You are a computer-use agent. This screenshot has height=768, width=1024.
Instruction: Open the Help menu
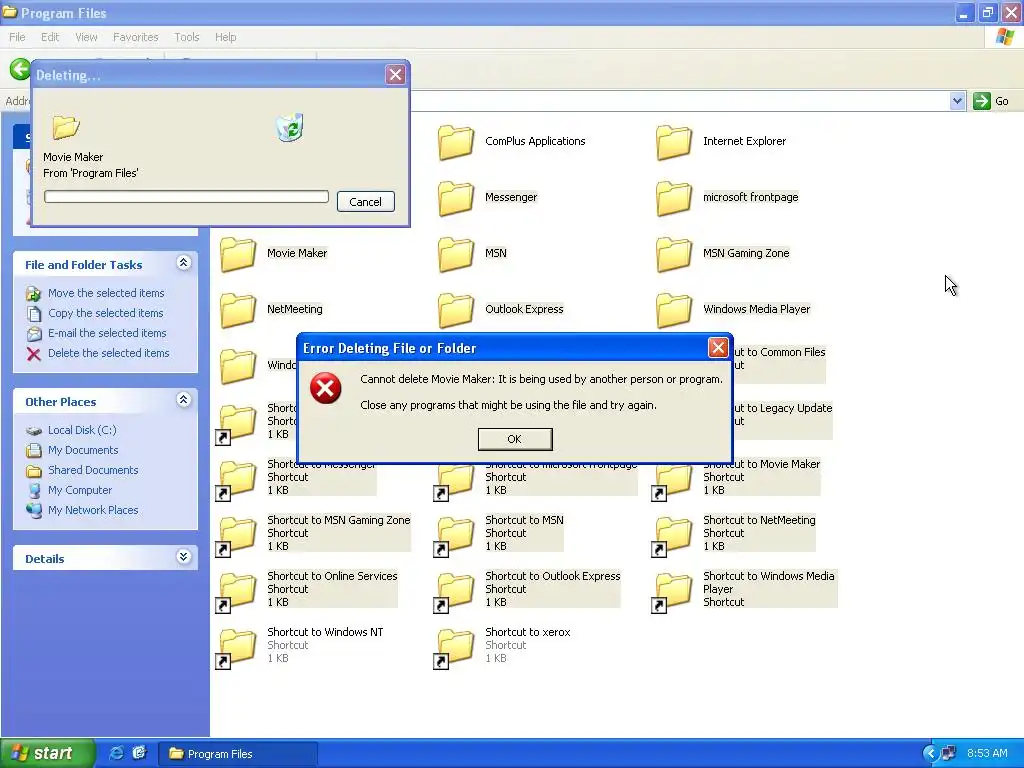pyautogui.click(x=225, y=37)
